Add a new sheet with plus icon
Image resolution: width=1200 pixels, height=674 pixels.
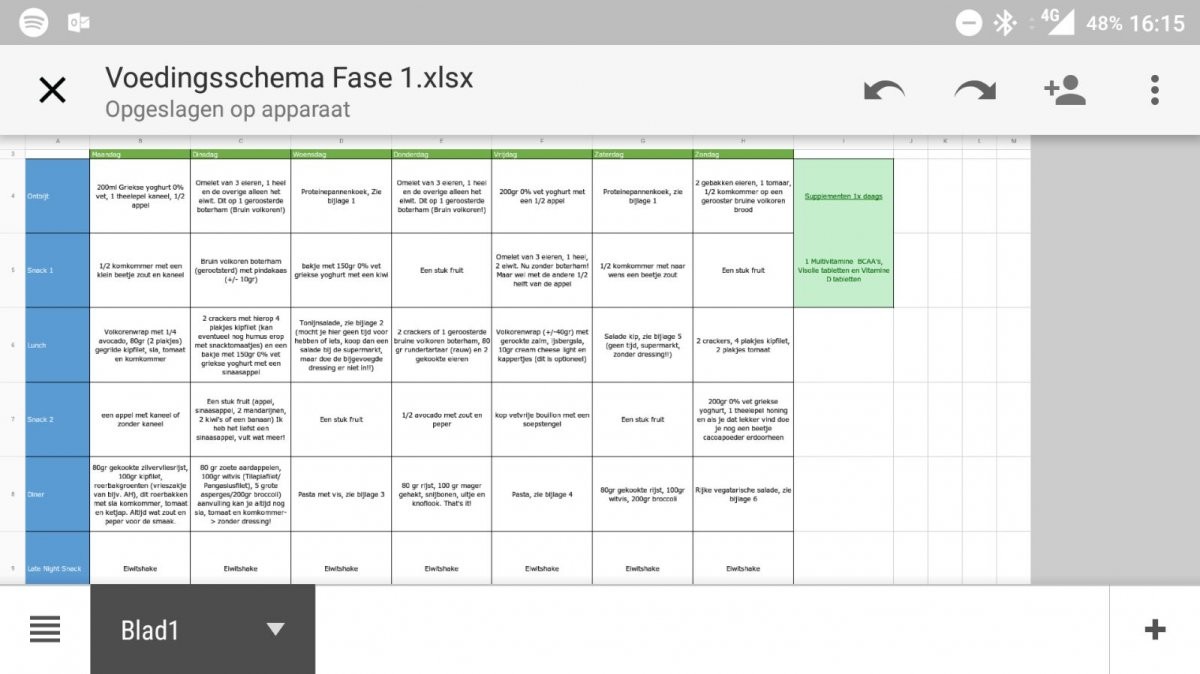point(1155,629)
